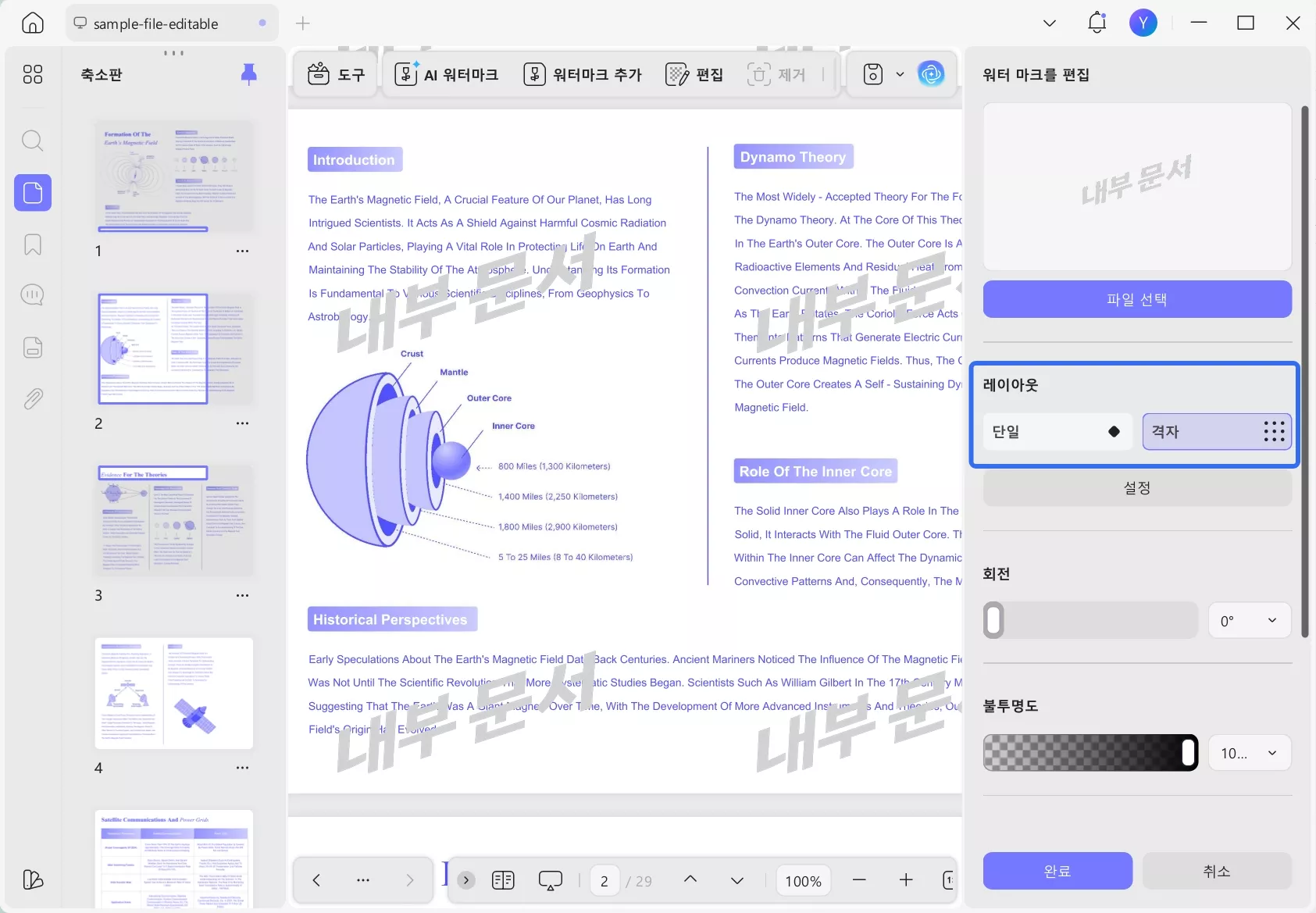Click the 파일 선택 button
Screen dimensions: 1316x913
1136,299
